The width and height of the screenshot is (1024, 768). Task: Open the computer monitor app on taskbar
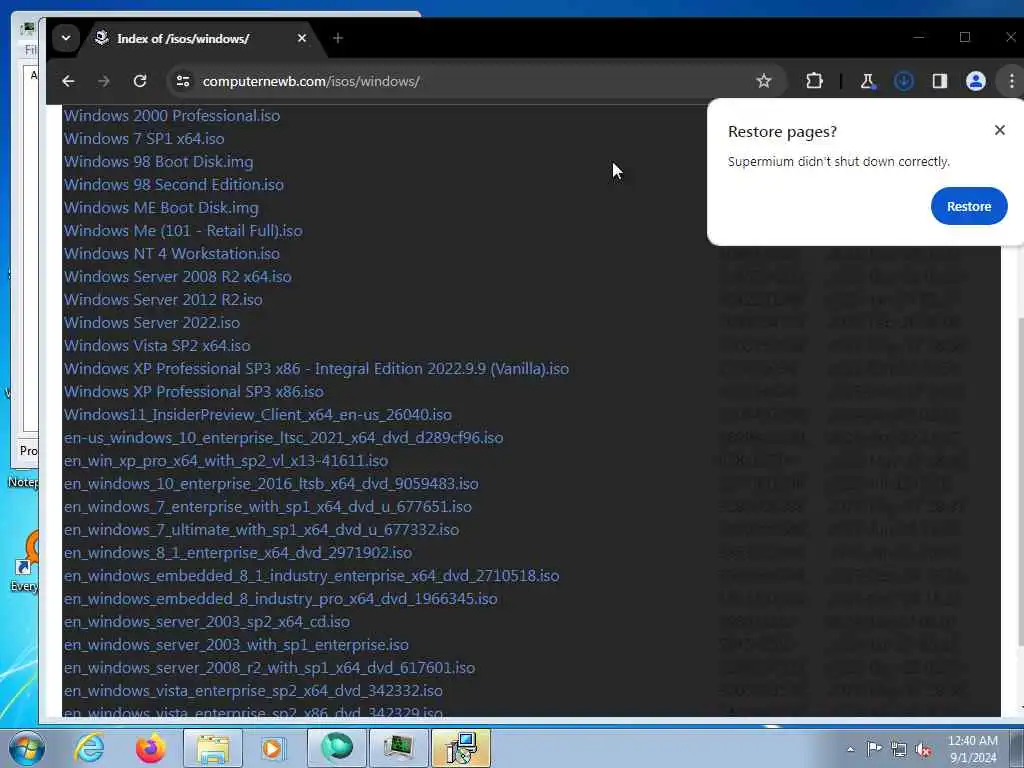pyautogui.click(x=398, y=748)
